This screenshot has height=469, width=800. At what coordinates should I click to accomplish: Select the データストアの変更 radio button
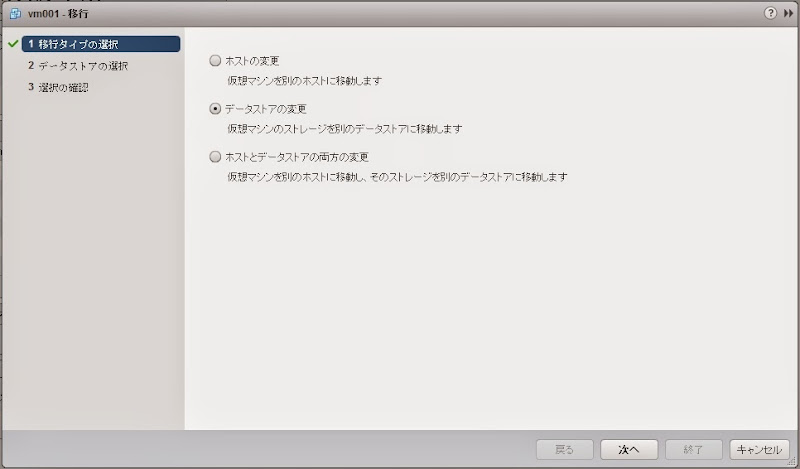[x=215, y=109]
